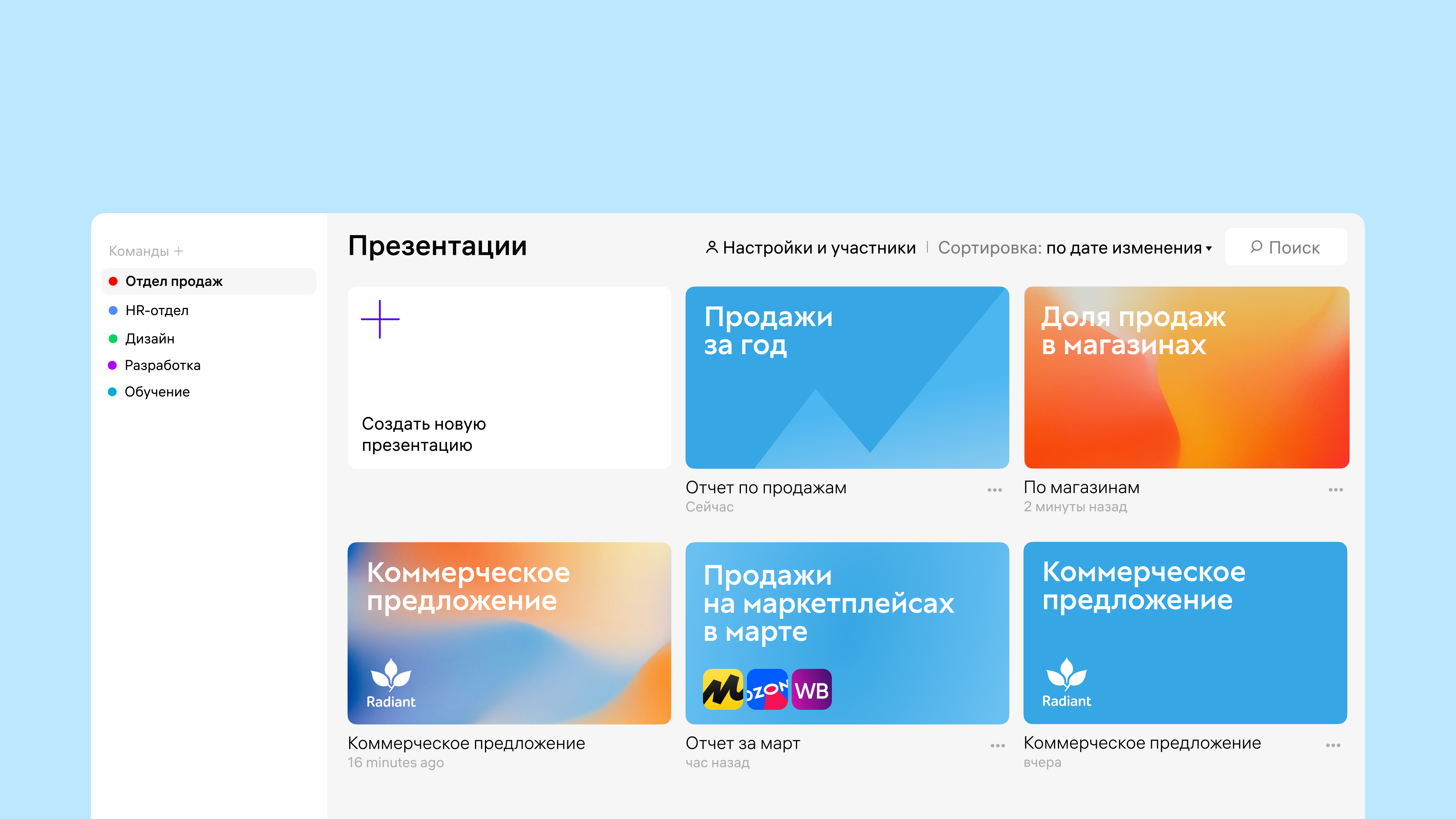
Task: Open the Продажи за год presentation thumbnail
Action: (x=847, y=378)
